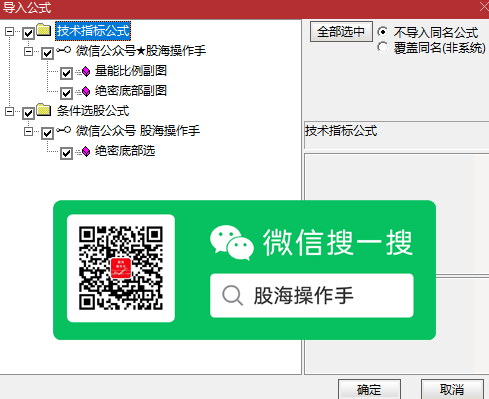Collapse the 技术指标公式 tree node
This screenshot has height=399, width=489.
pos(9,32)
